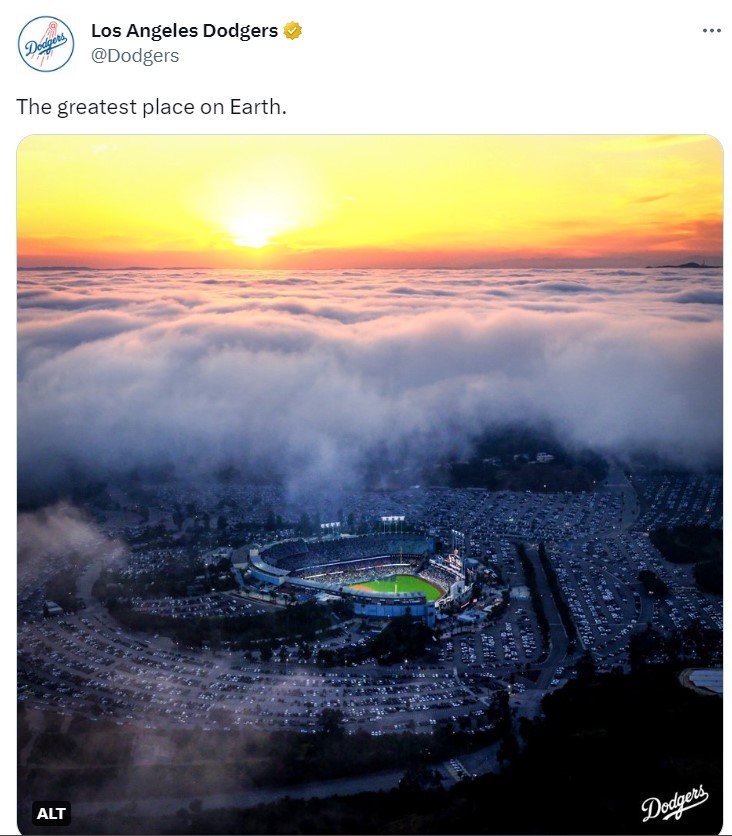Click the Dodgers profile avatar
This screenshot has width=732, height=836.
(x=46, y=44)
